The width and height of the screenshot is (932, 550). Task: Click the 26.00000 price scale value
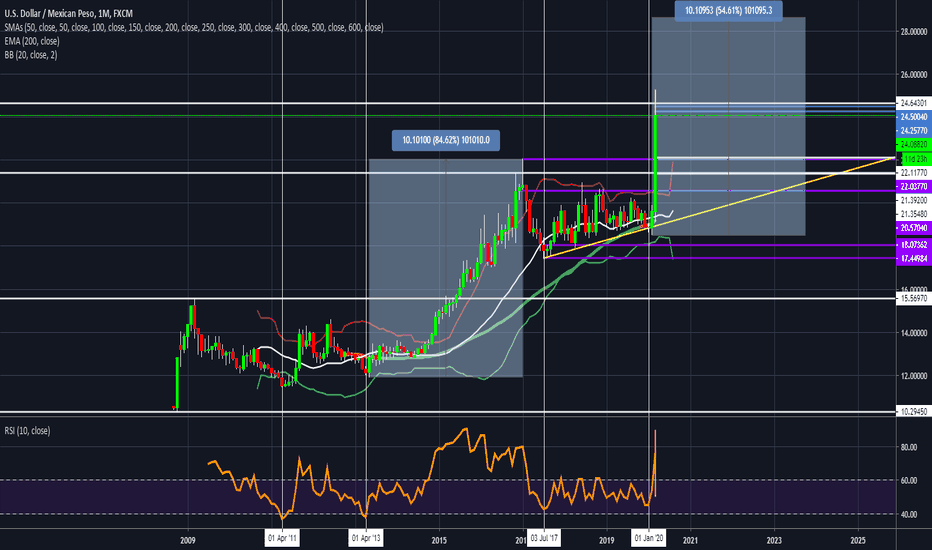tap(914, 75)
